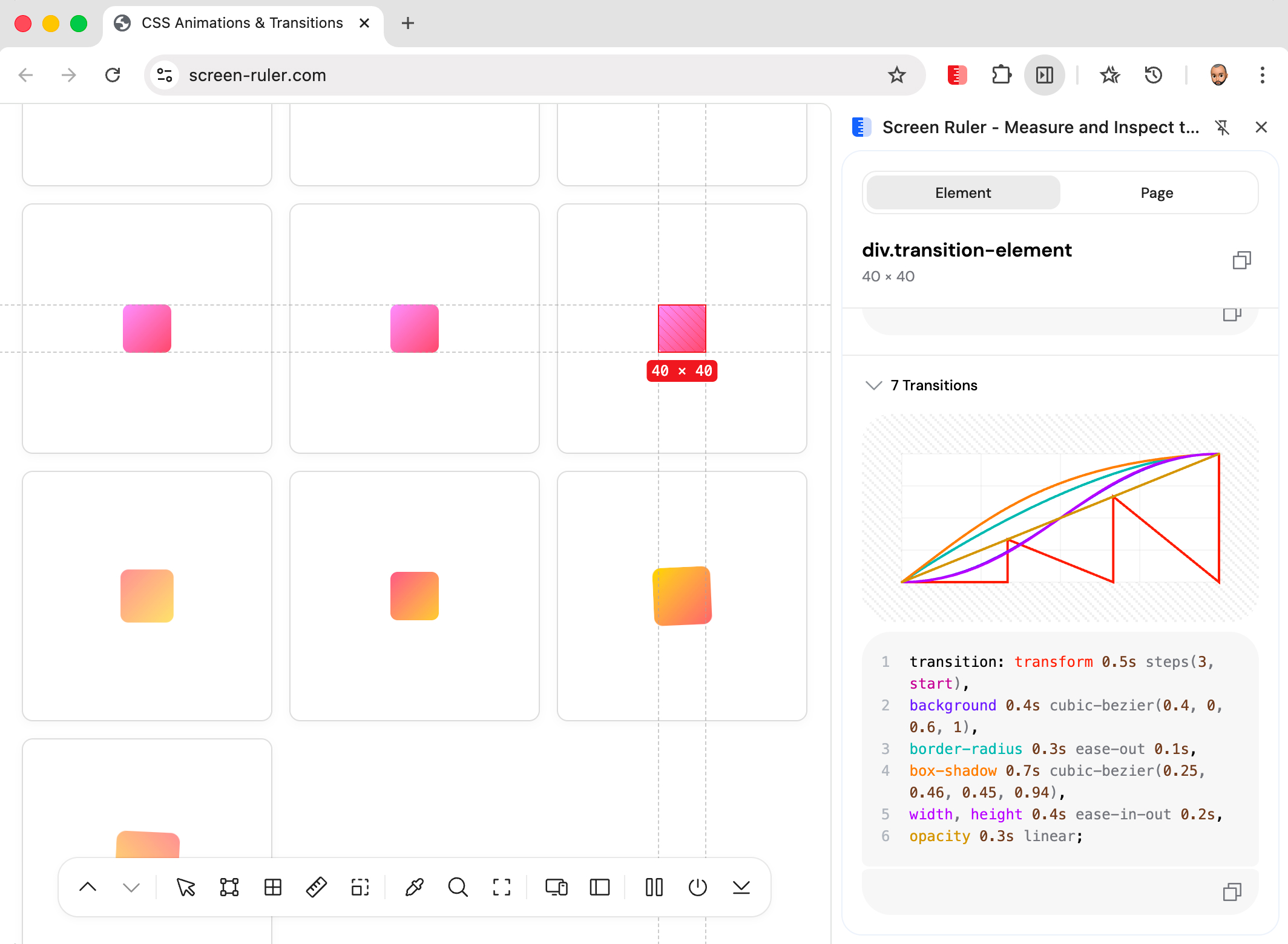Click the red-orange gradient square in third row

point(415,596)
